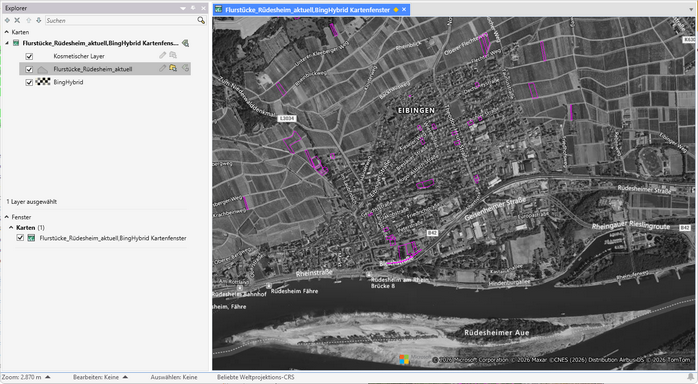Click the map icon on the Kartenfenster tab
This screenshot has height=384, width=698.
click(x=219, y=9)
